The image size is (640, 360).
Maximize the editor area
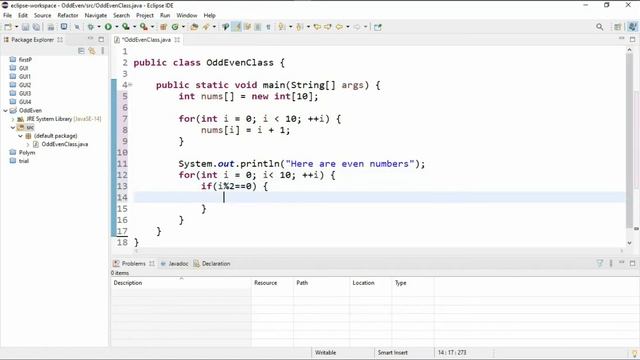tap(633, 39)
